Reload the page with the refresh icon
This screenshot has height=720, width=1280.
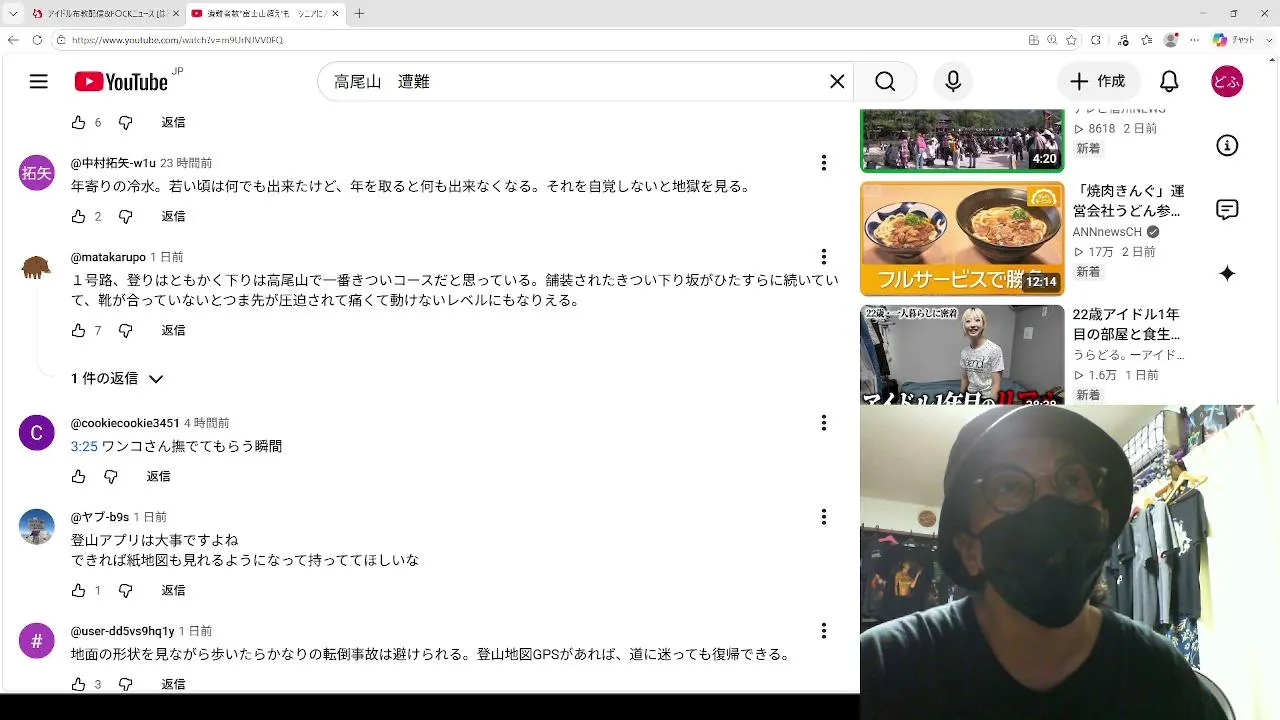click(37, 40)
